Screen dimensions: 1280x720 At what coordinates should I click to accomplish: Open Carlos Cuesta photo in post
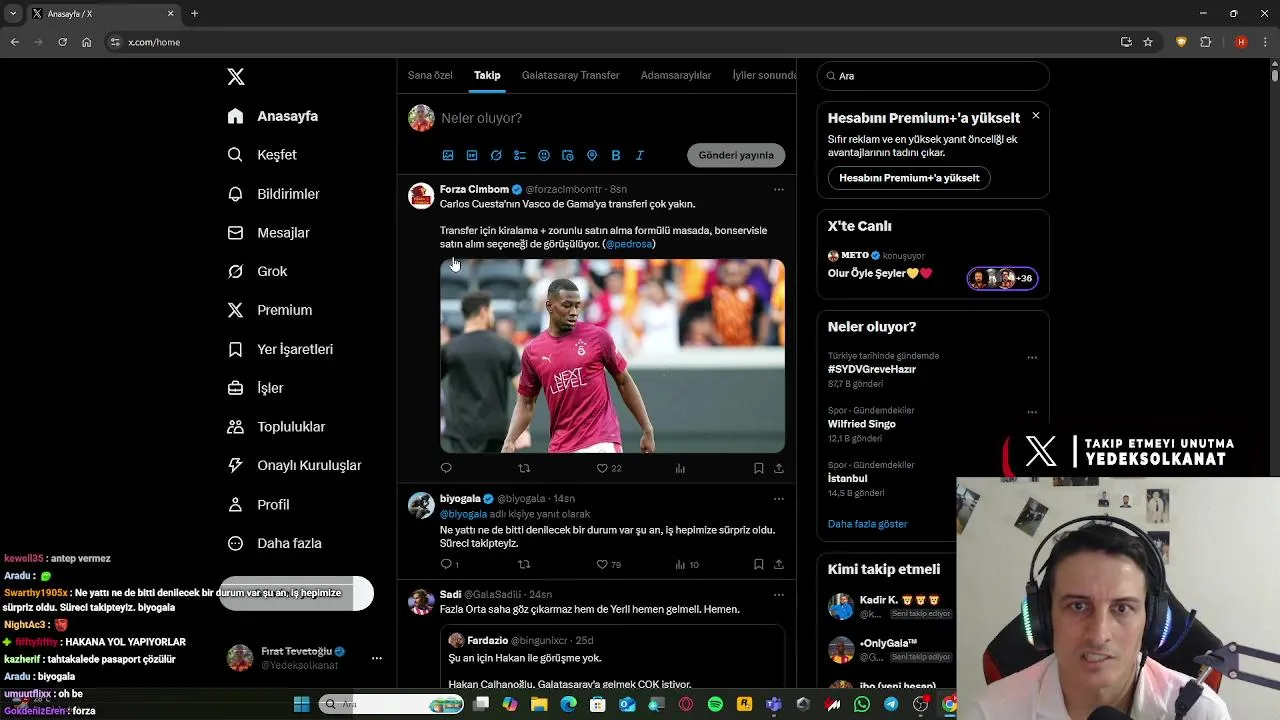612,356
